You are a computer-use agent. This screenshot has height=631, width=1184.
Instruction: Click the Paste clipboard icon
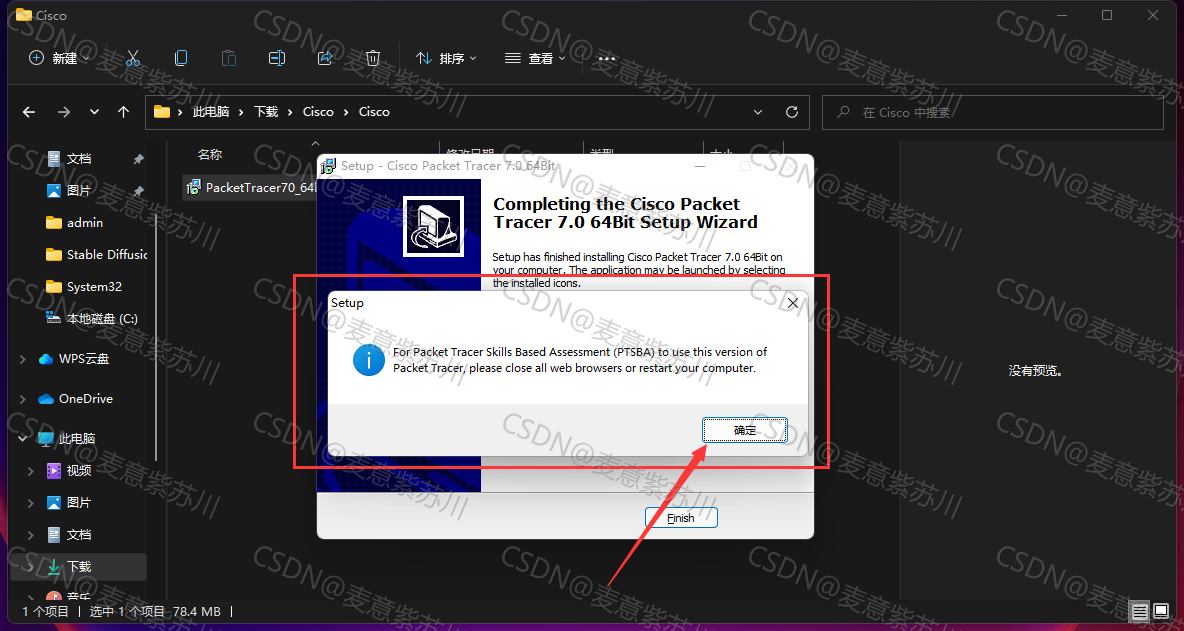pyautogui.click(x=229, y=58)
